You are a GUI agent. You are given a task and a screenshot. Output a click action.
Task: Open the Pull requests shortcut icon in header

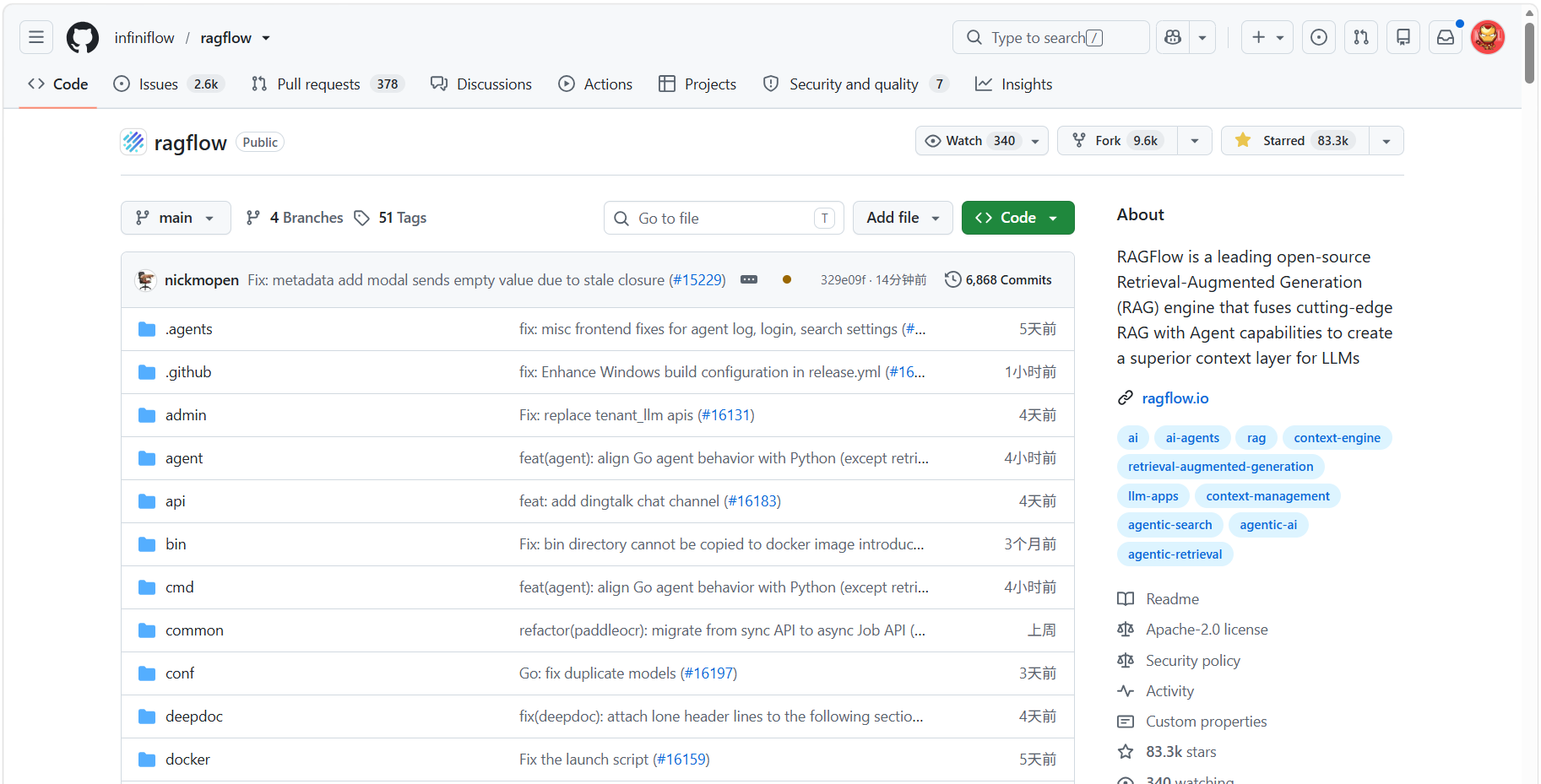[1361, 37]
